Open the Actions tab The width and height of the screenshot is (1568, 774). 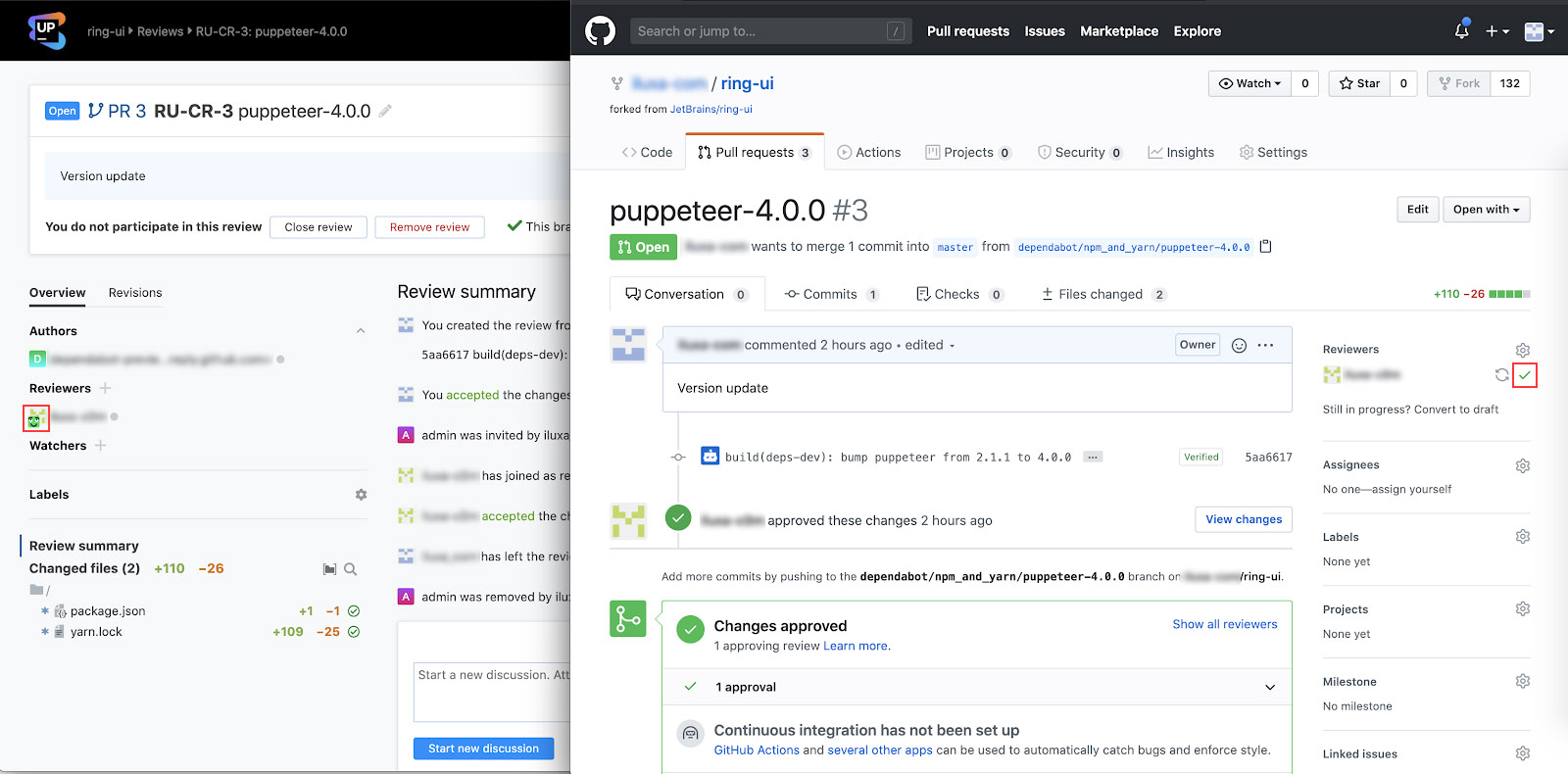coord(869,152)
